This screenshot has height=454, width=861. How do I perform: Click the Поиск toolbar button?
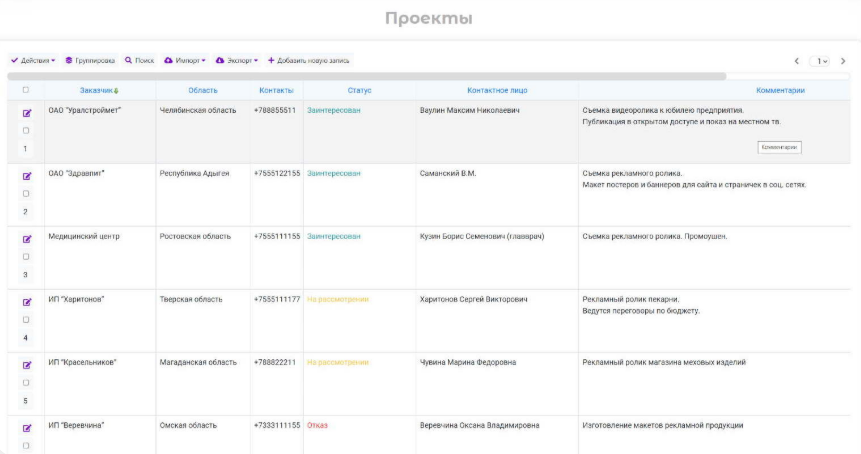click(139, 60)
